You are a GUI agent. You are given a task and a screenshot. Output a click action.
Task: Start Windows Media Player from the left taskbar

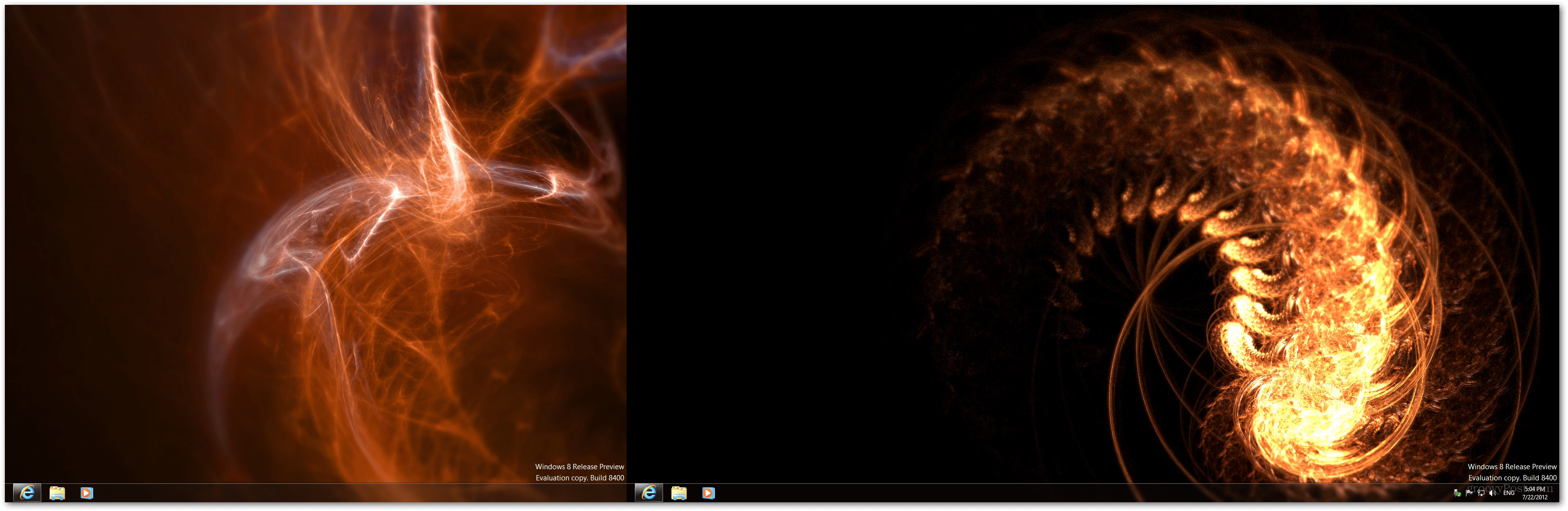(86, 494)
